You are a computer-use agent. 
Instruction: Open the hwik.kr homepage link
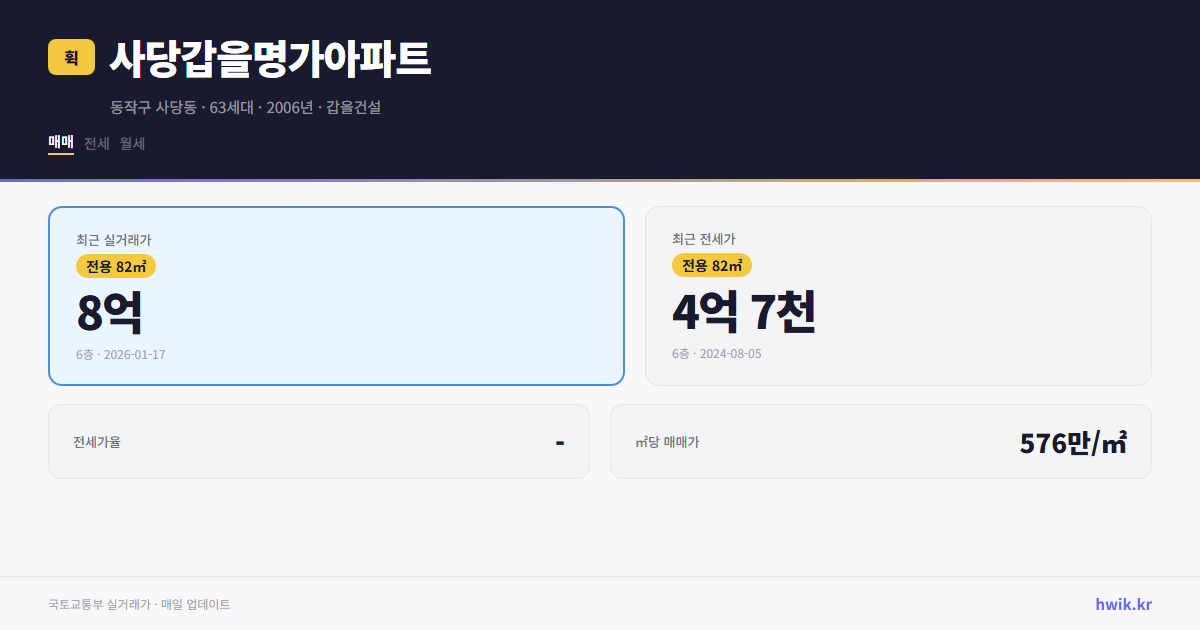click(1122, 604)
